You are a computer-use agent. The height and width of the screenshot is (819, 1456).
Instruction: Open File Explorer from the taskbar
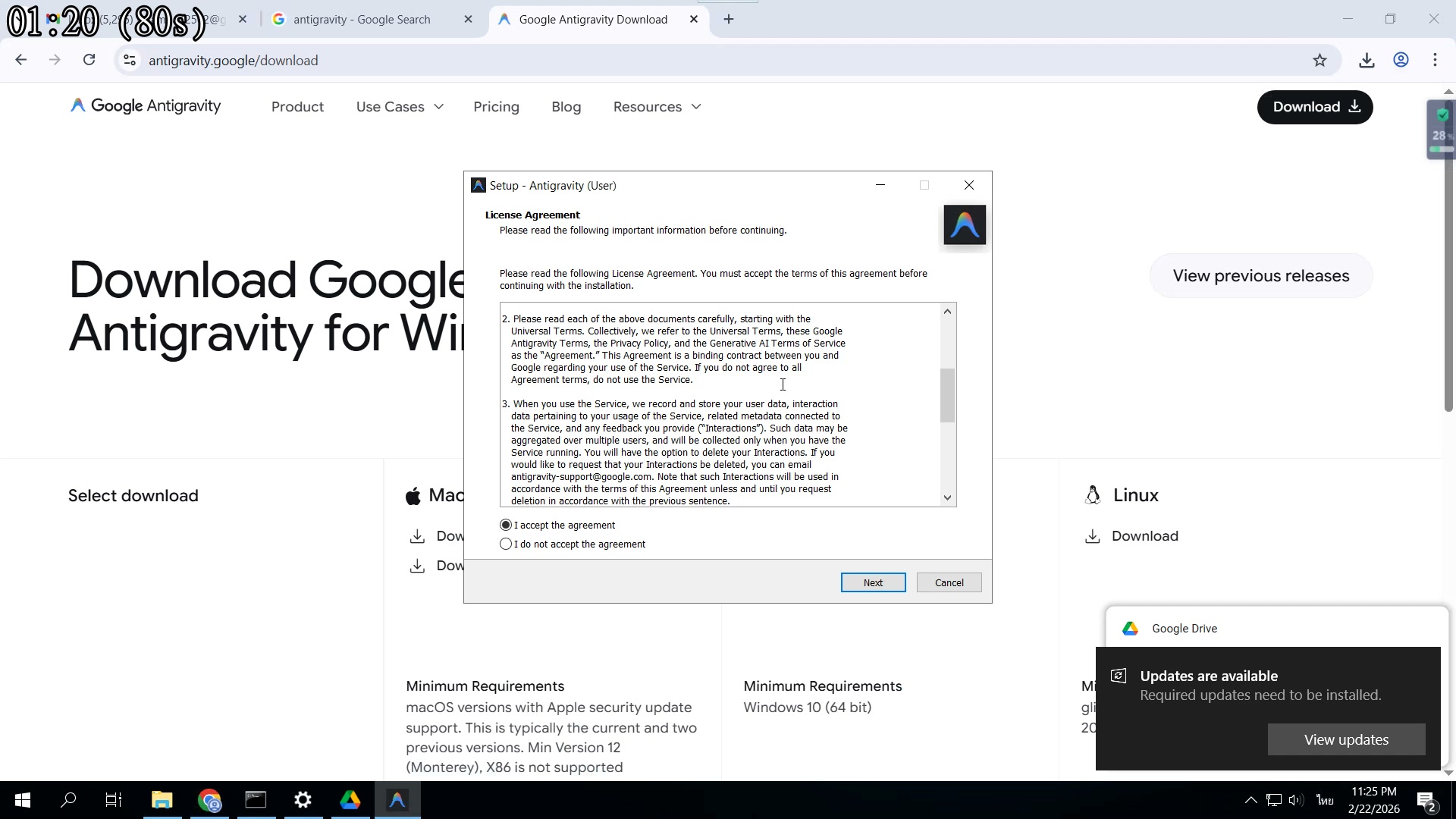coord(162,800)
